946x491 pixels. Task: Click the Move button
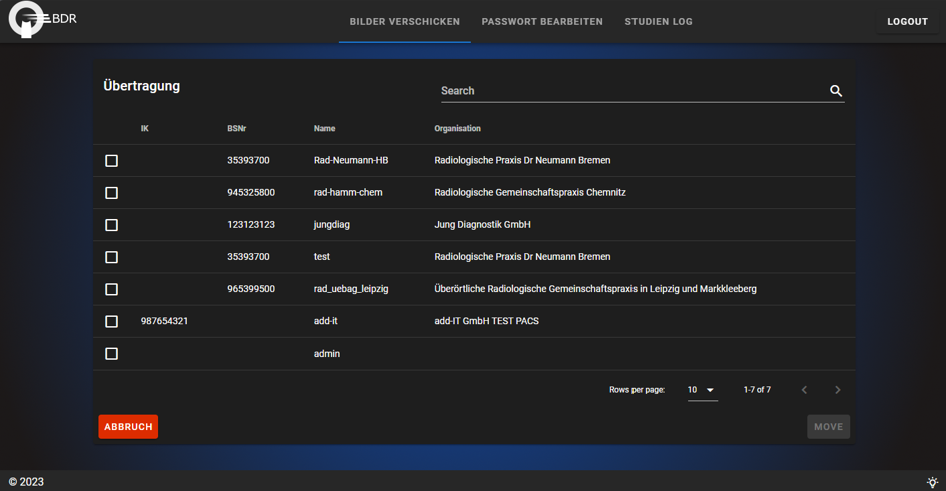tap(828, 426)
